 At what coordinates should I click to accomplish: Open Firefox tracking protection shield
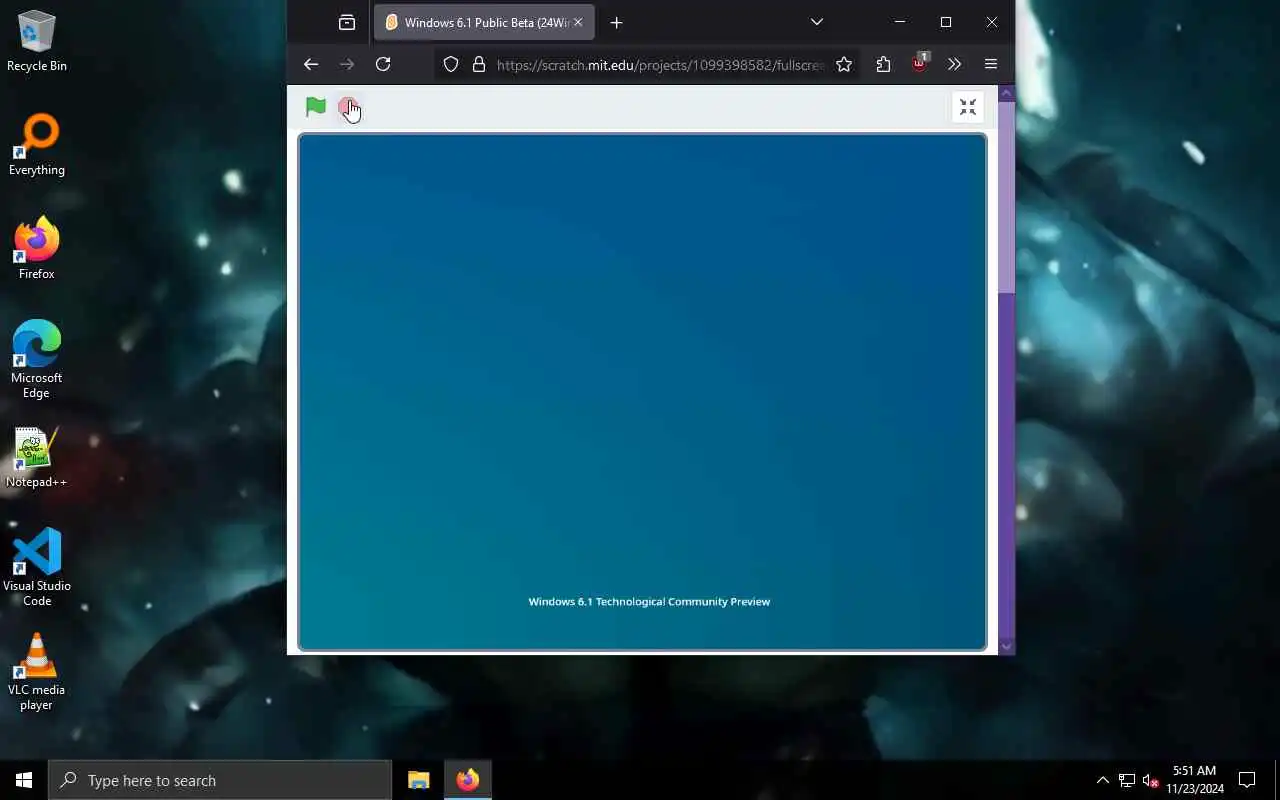tap(451, 64)
